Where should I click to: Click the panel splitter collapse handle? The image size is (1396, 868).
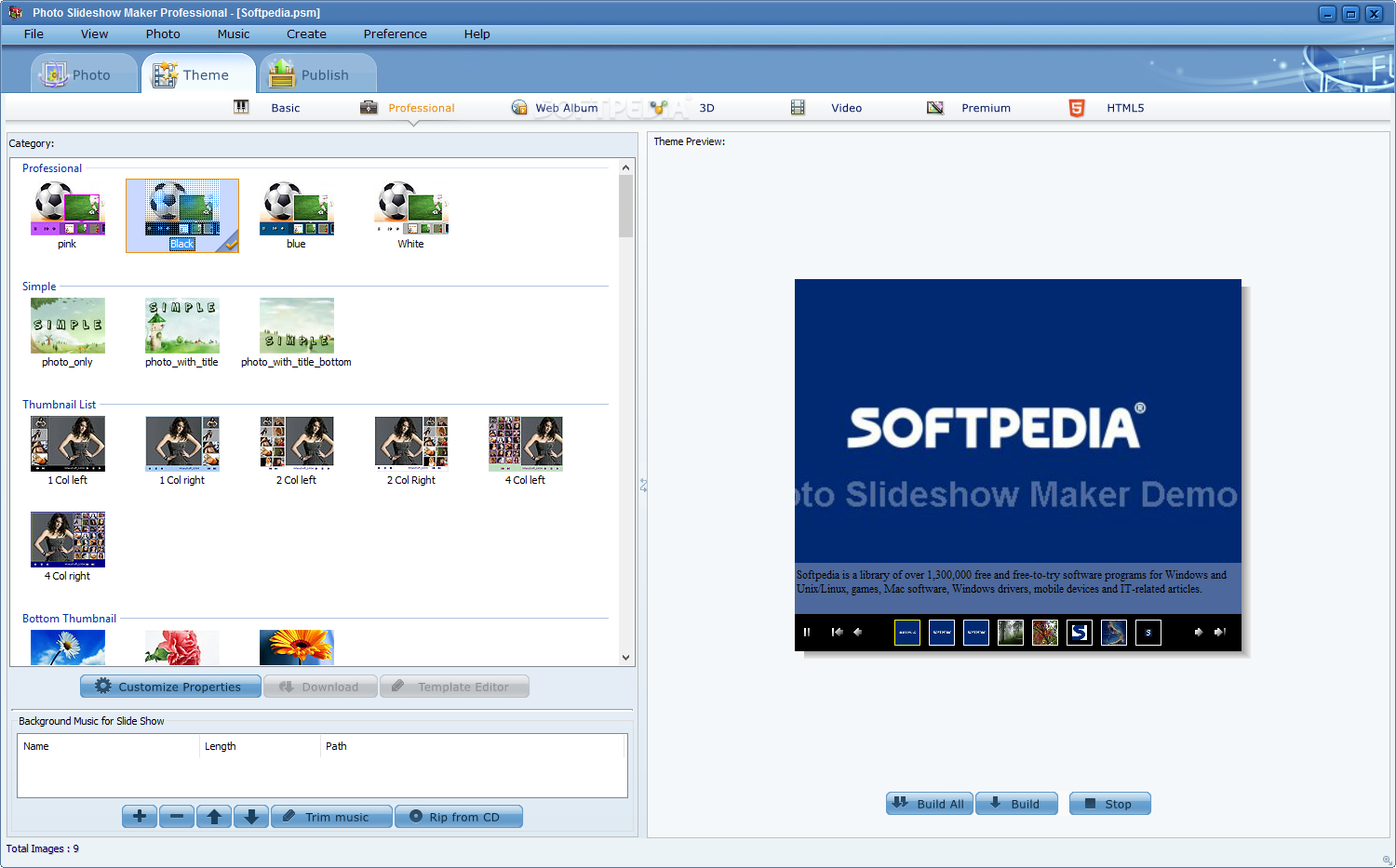(643, 485)
